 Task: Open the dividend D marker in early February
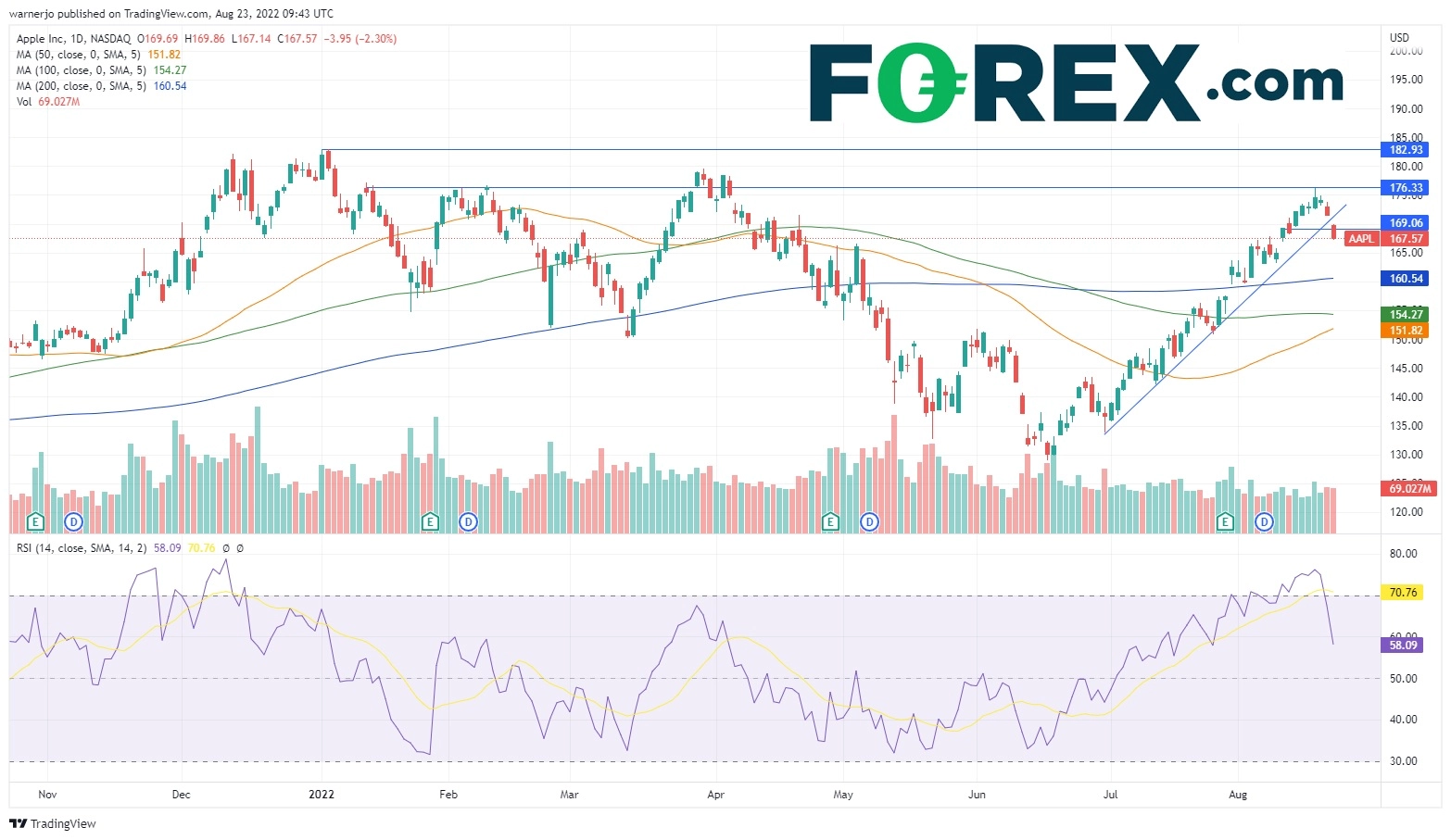pyautogui.click(x=468, y=521)
